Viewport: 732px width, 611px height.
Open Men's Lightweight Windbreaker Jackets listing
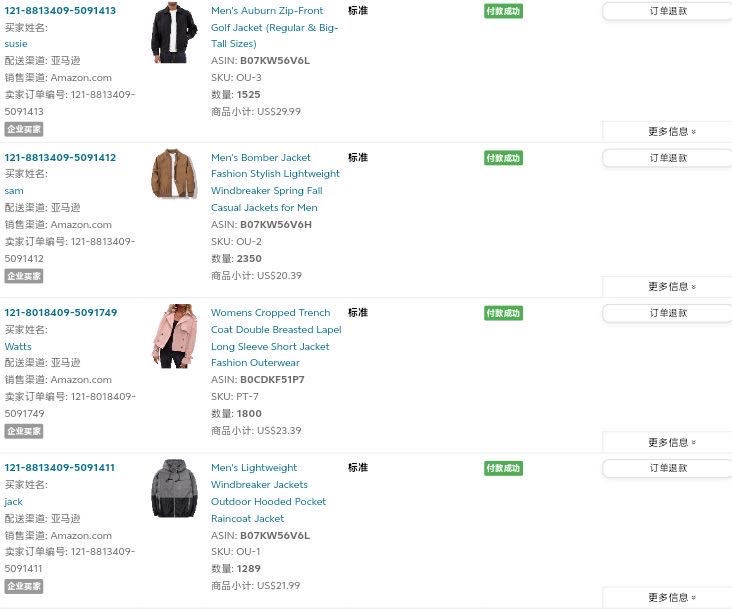click(x=268, y=493)
